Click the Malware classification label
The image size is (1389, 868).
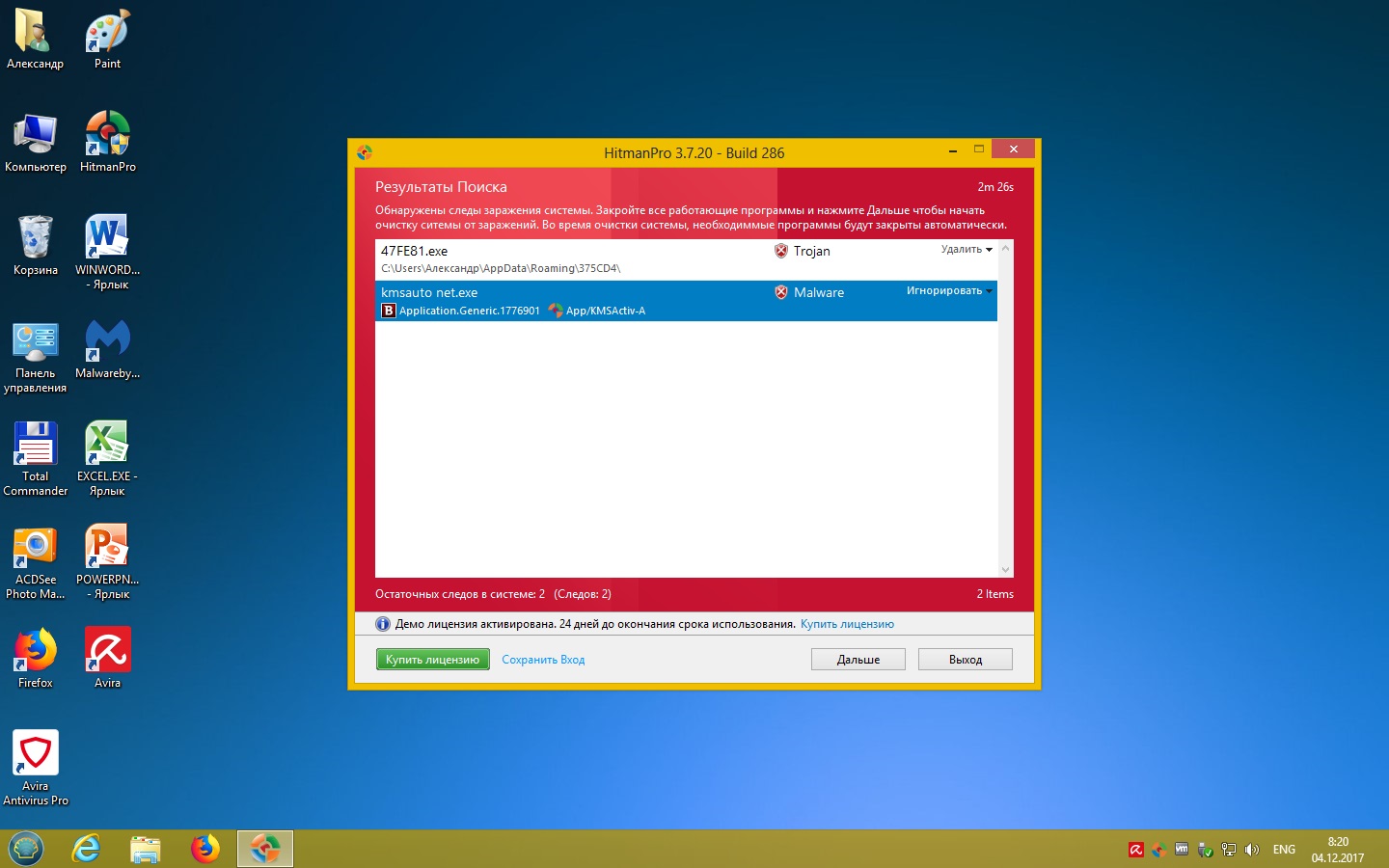coord(819,292)
